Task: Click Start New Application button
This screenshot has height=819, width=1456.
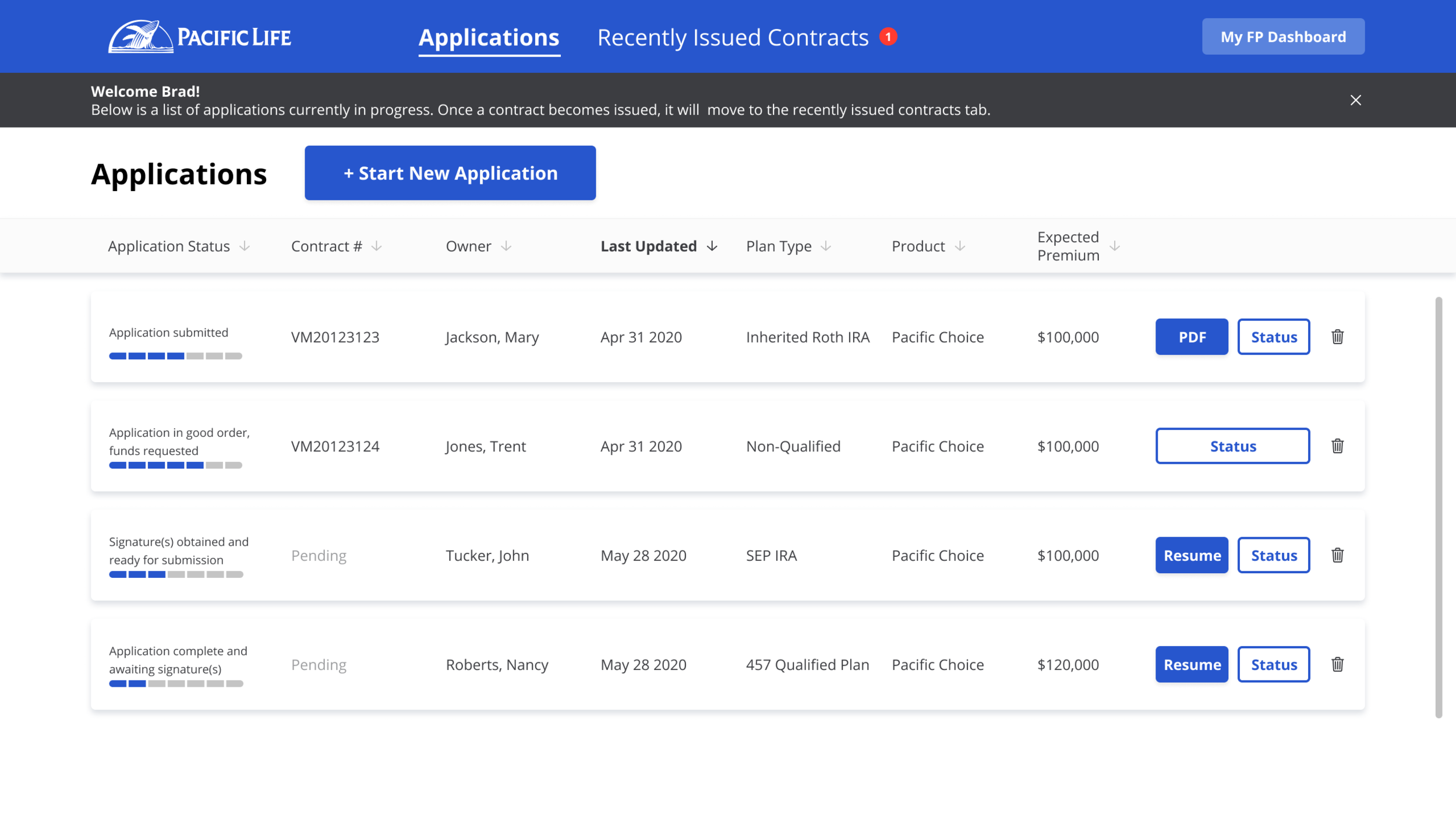Action: coord(450,173)
